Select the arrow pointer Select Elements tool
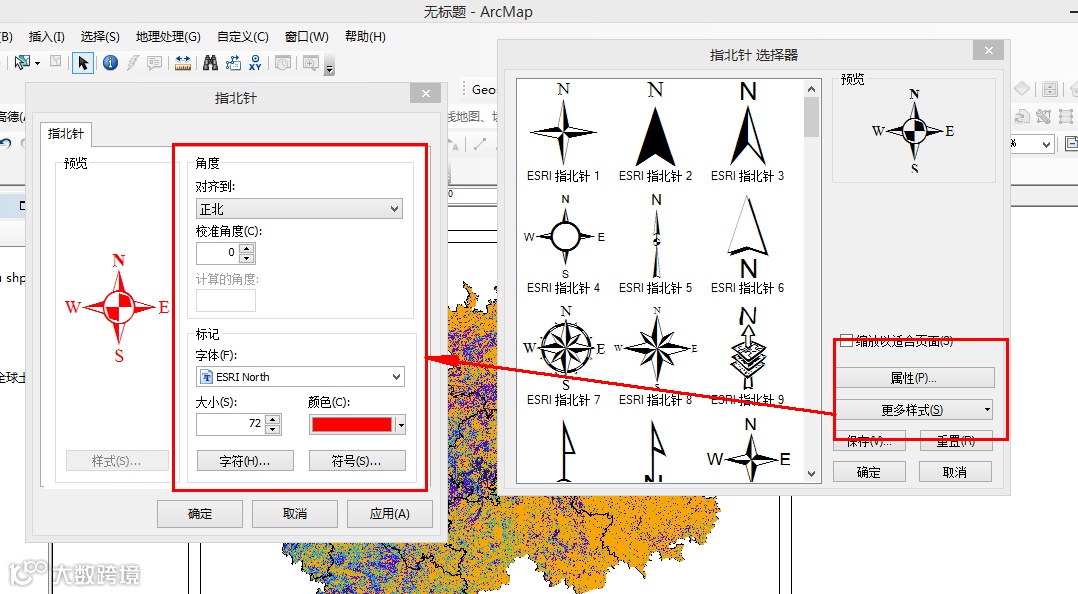The image size is (1078, 594). pyautogui.click(x=82, y=63)
